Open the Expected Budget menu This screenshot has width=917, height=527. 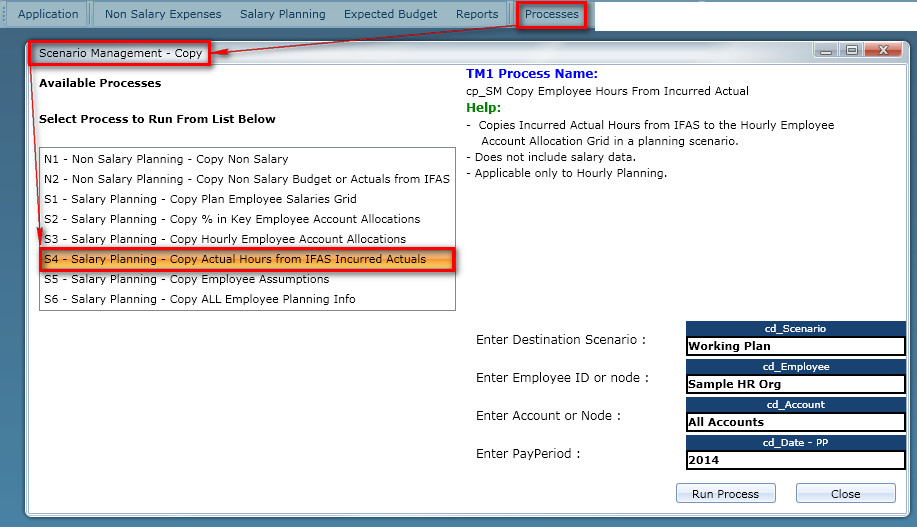tap(390, 14)
